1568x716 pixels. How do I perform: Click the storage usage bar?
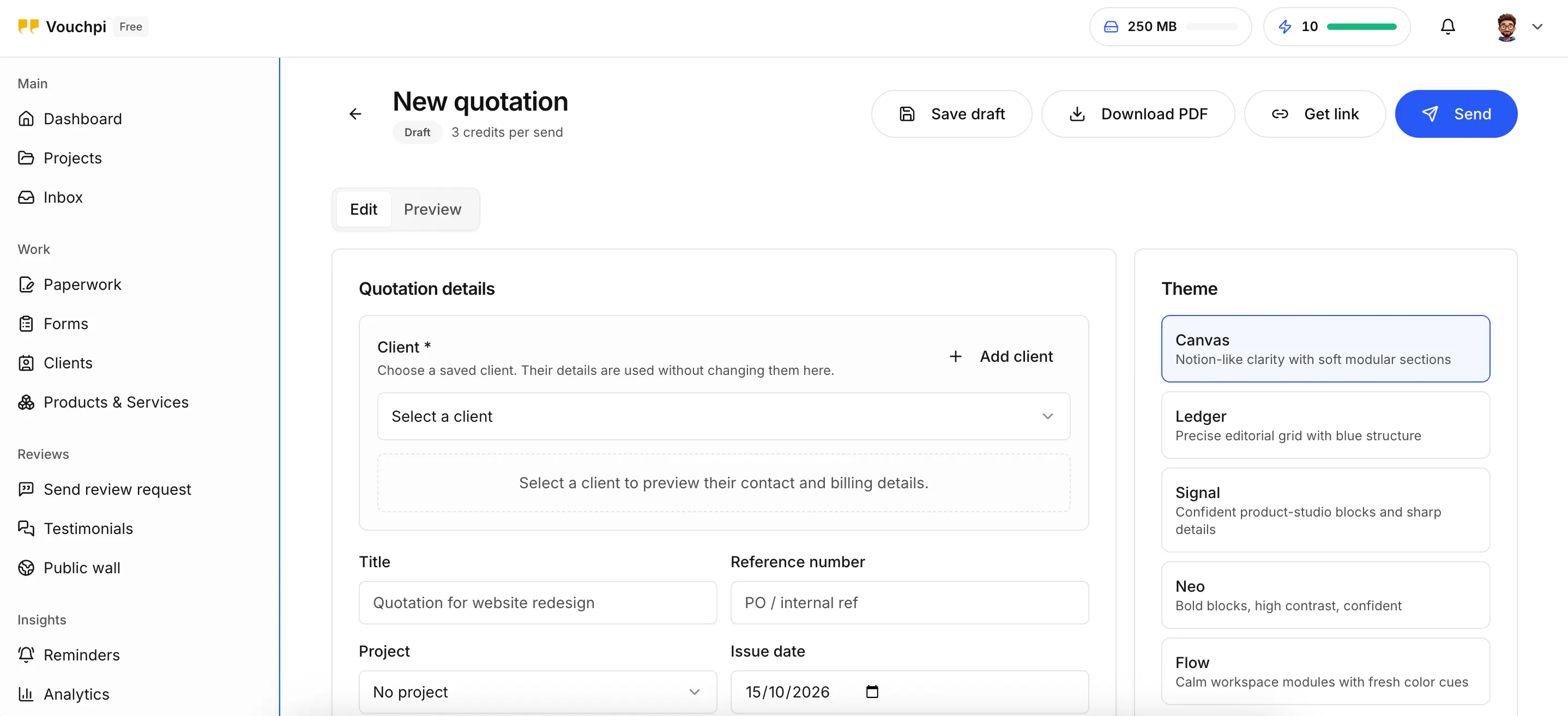click(1211, 27)
